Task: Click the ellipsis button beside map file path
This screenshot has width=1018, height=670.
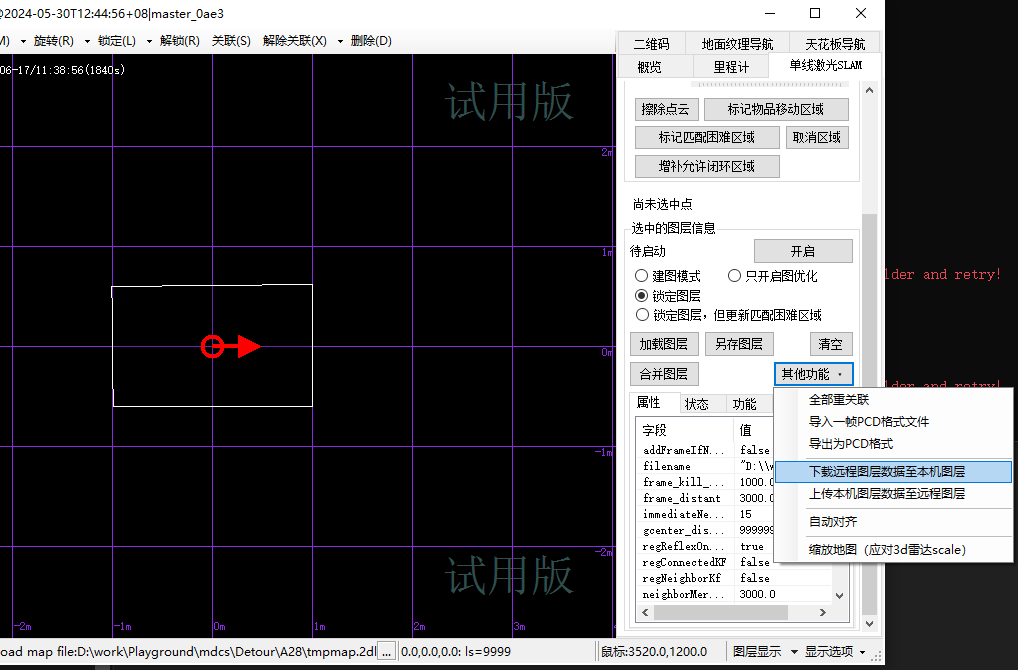Action: point(386,652)
